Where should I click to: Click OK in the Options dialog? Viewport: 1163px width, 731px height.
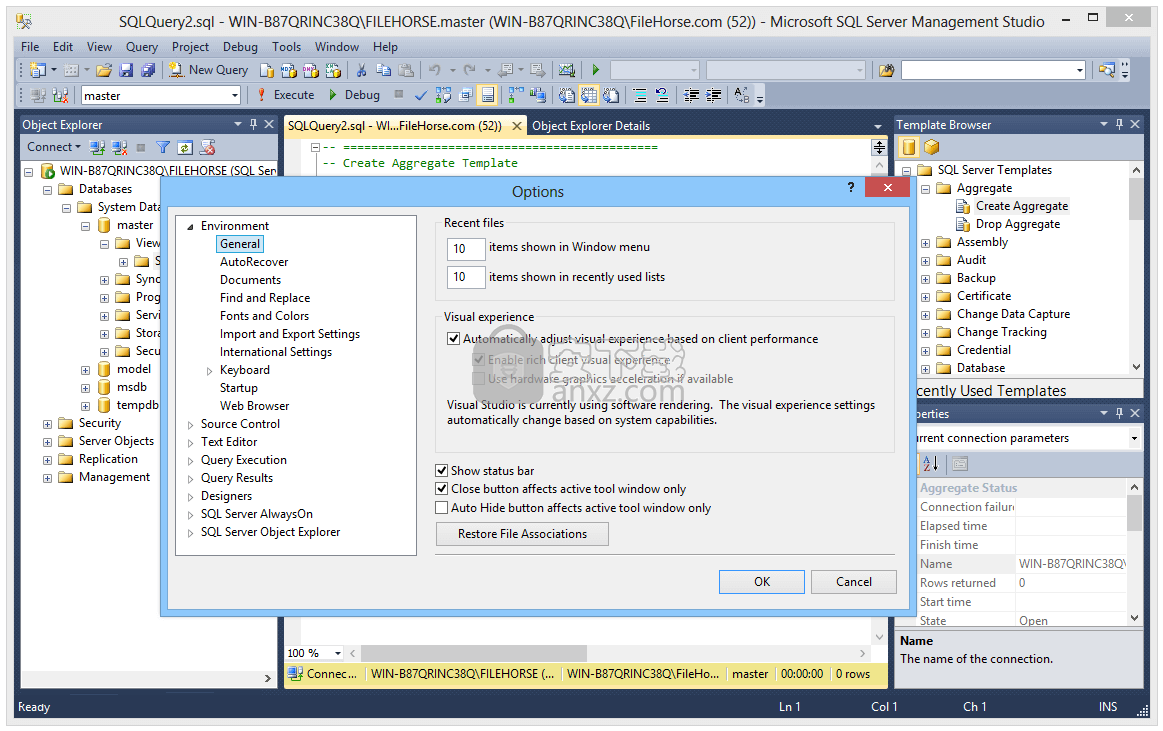point(762,582)
